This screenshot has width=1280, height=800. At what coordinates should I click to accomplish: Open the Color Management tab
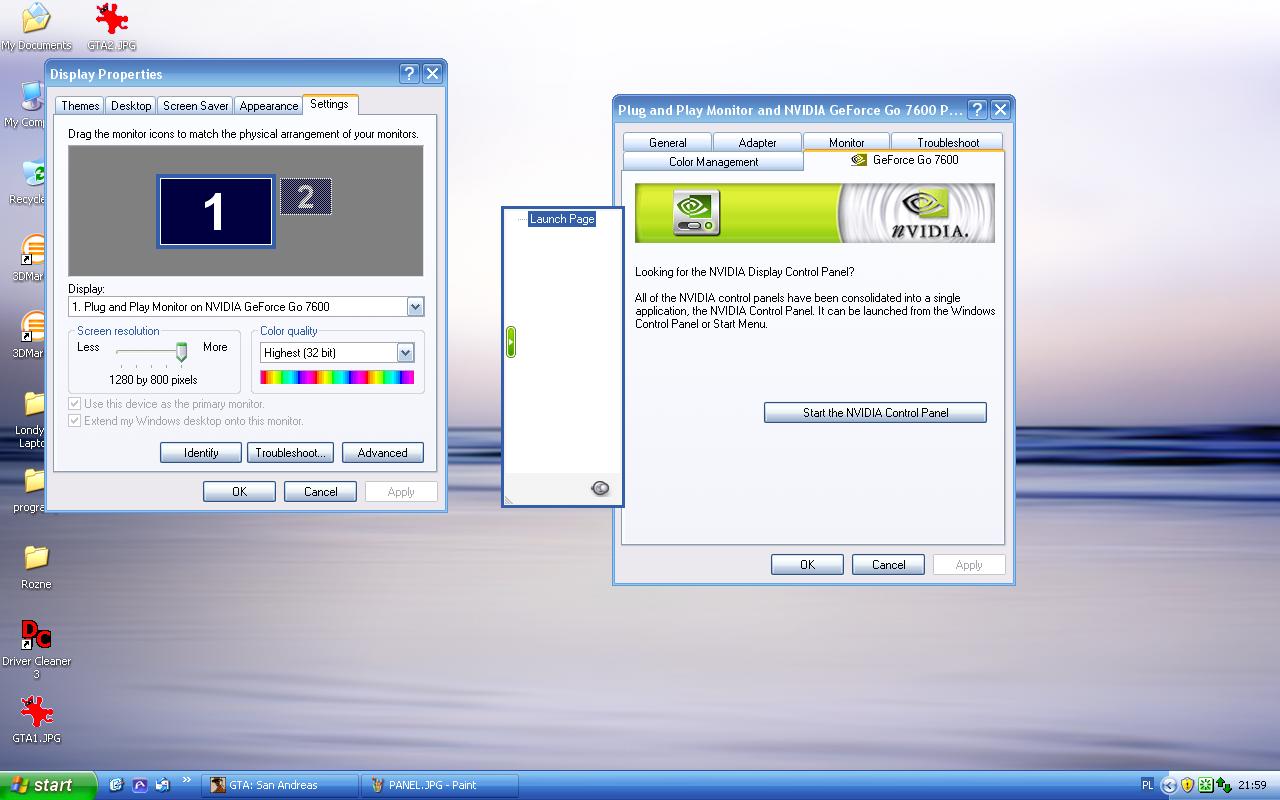[713, 162]
